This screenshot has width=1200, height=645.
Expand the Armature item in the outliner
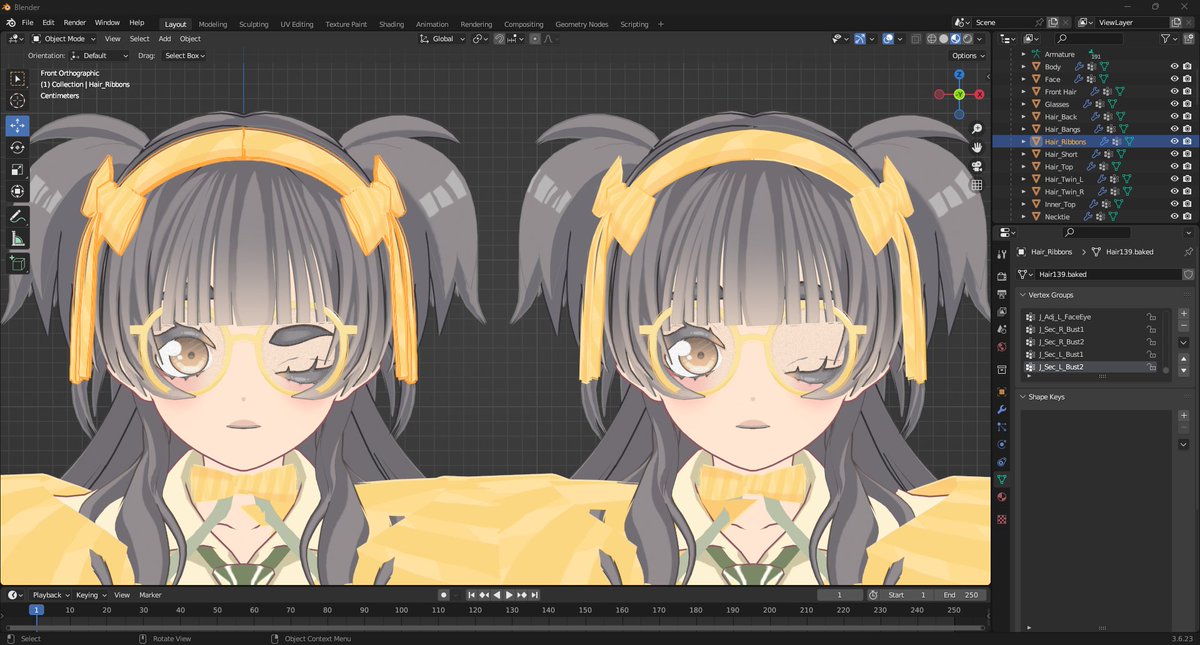tap(1023, 54)
